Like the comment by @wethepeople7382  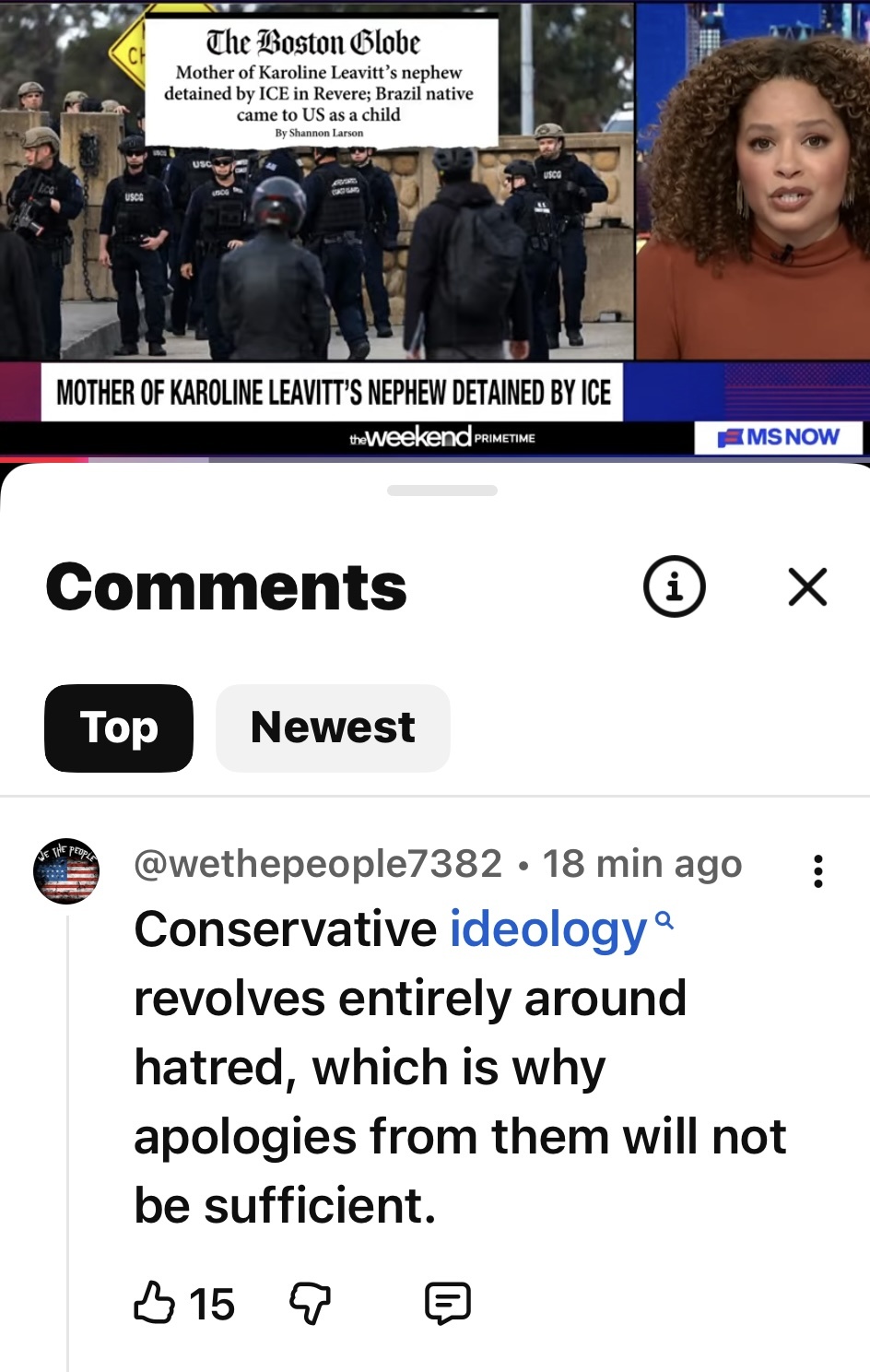154,1303
